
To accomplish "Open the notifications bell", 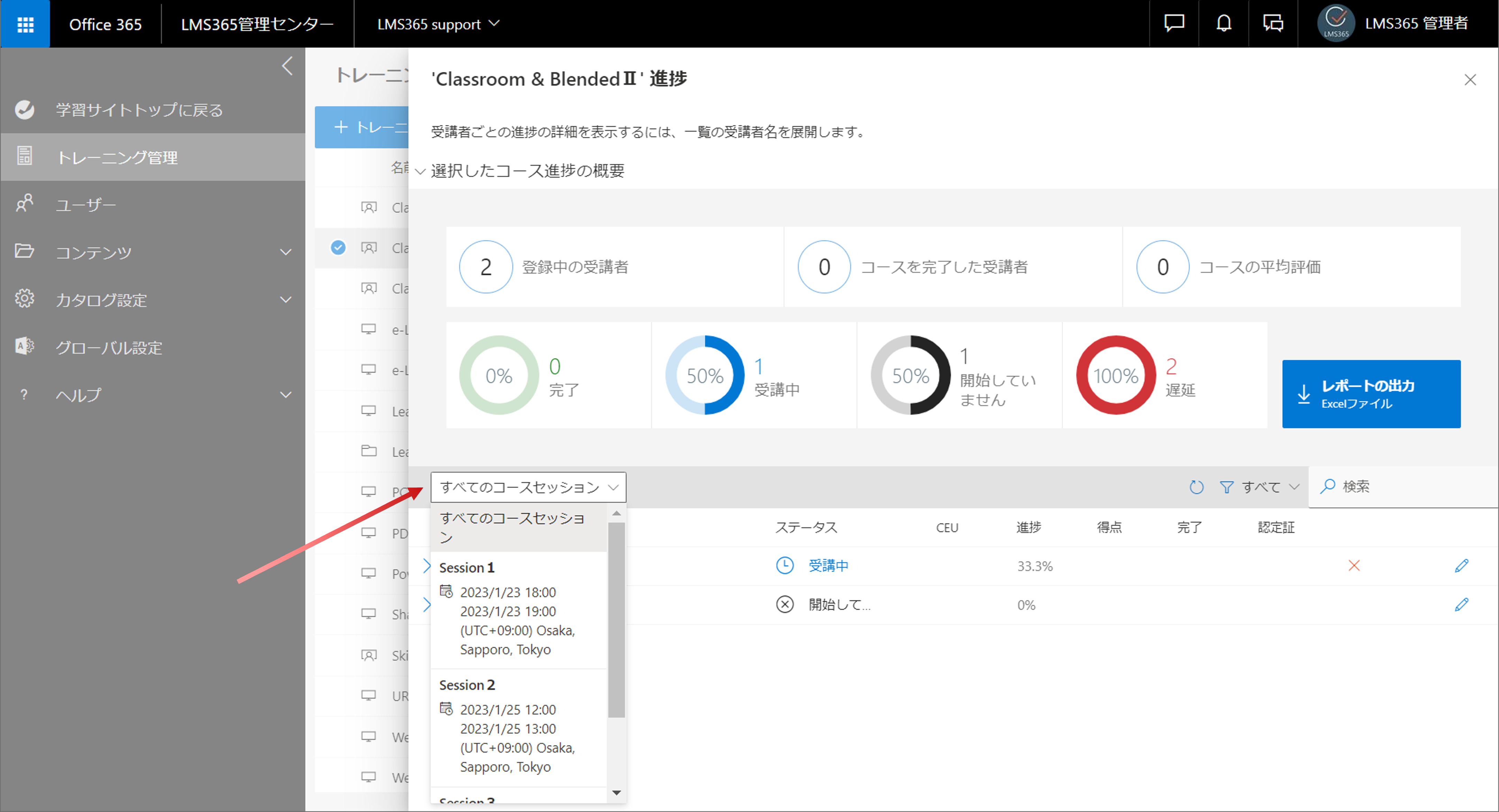I will [x=1224, y=23].
